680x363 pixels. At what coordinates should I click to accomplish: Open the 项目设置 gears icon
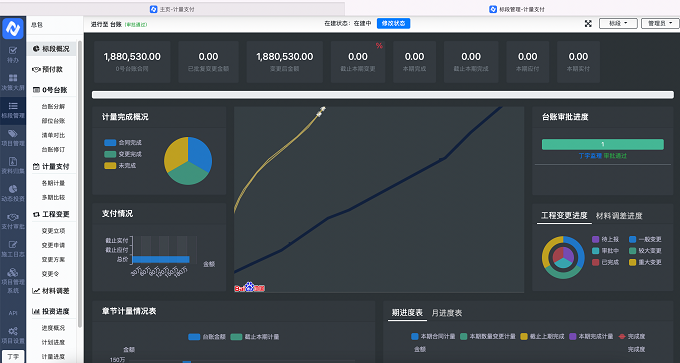point(13,331)
